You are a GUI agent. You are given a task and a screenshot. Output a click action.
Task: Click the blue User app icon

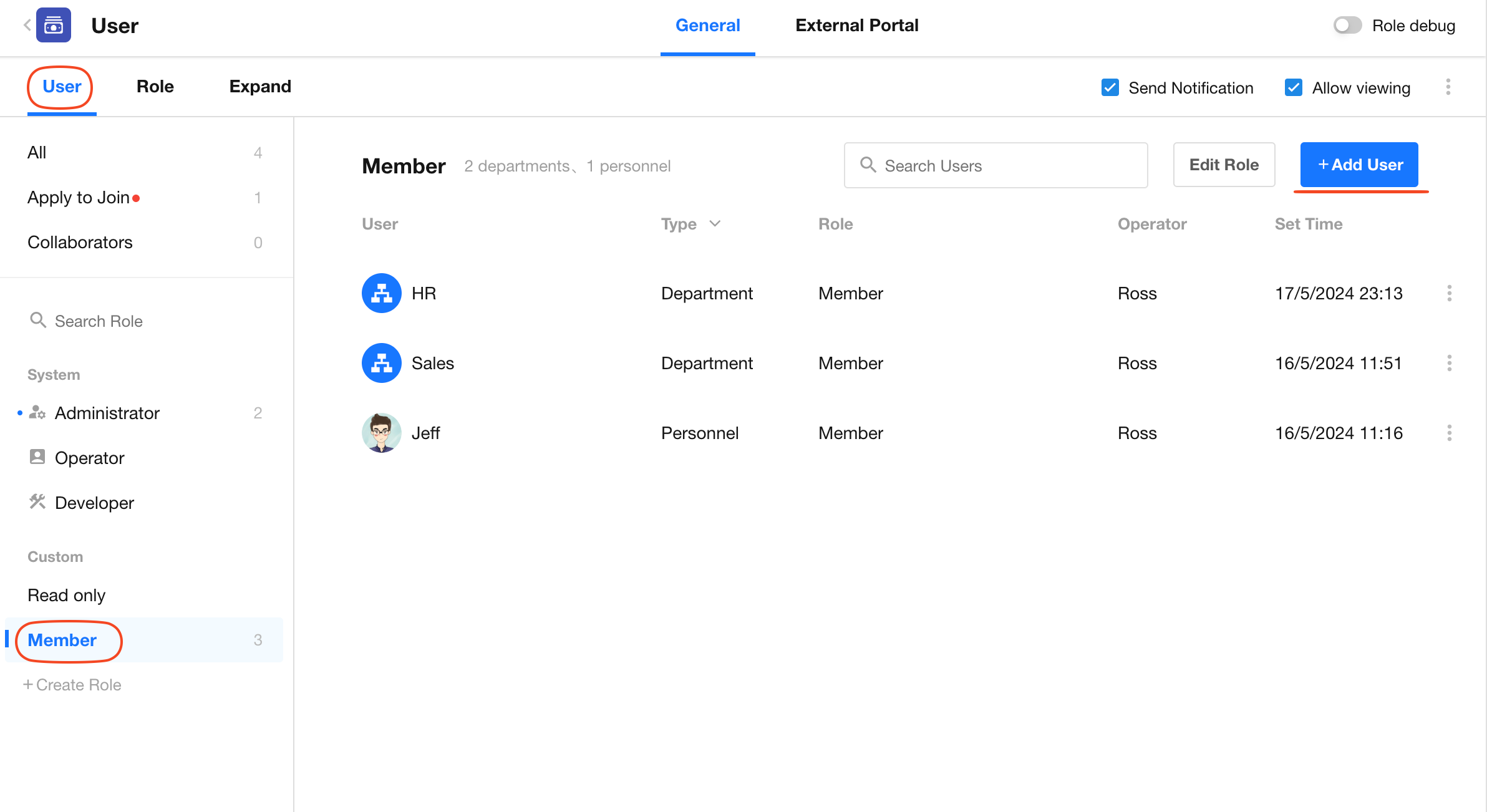click(x=54, y=25)
